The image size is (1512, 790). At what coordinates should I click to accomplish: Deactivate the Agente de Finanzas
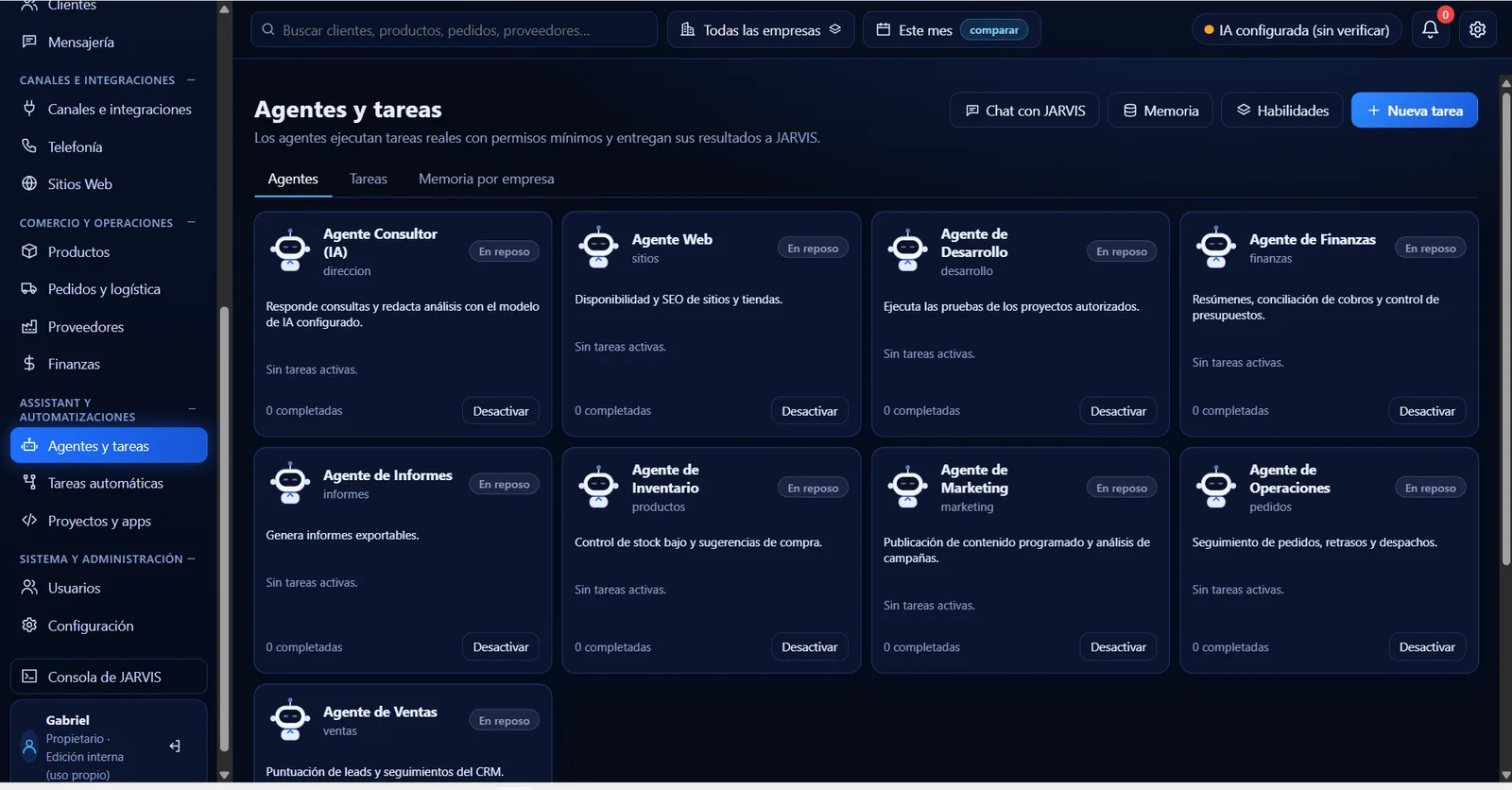(x=1427, y=411)
